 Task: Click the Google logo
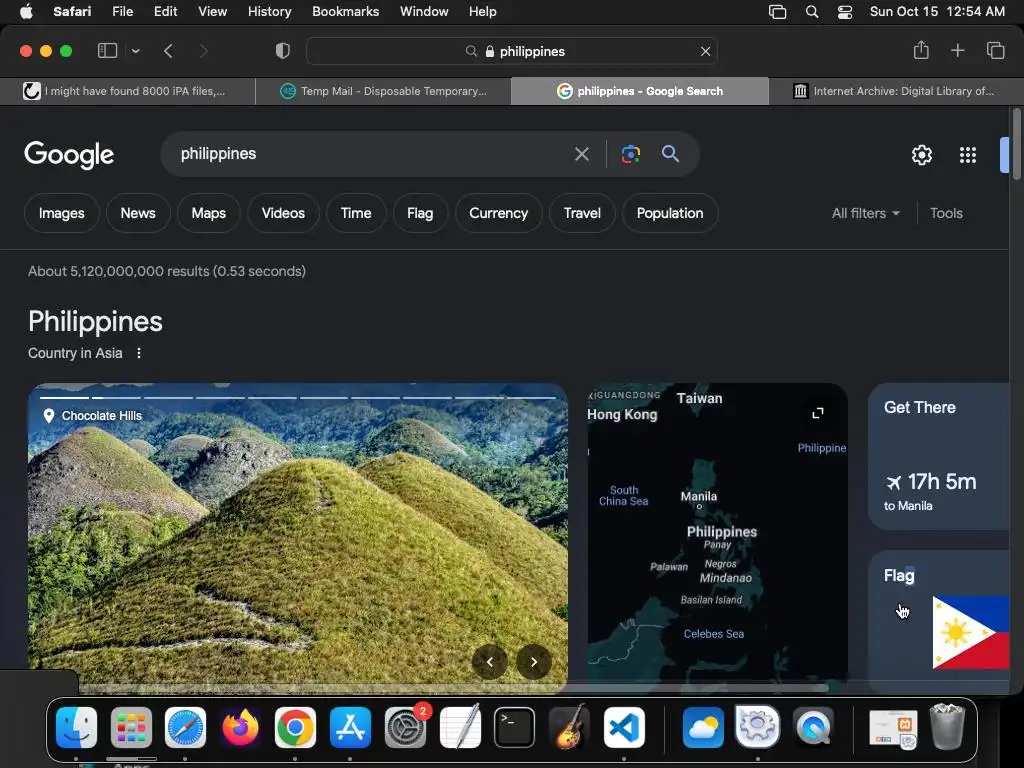click(x=69, y=155)
